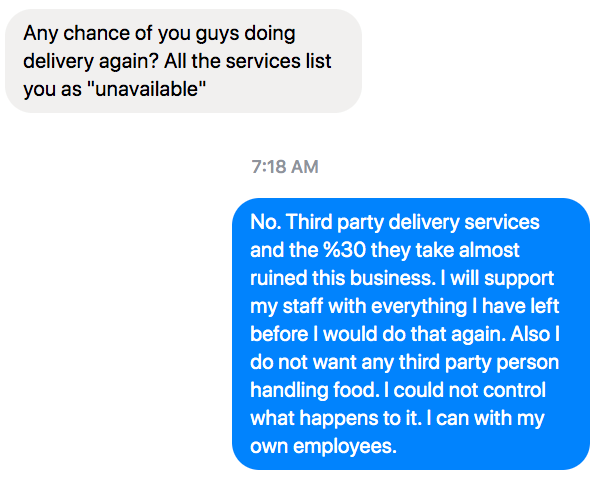The image size is (594, 478).
Task: Click "own employees." at end of reply
Action: tap(324, 447)
